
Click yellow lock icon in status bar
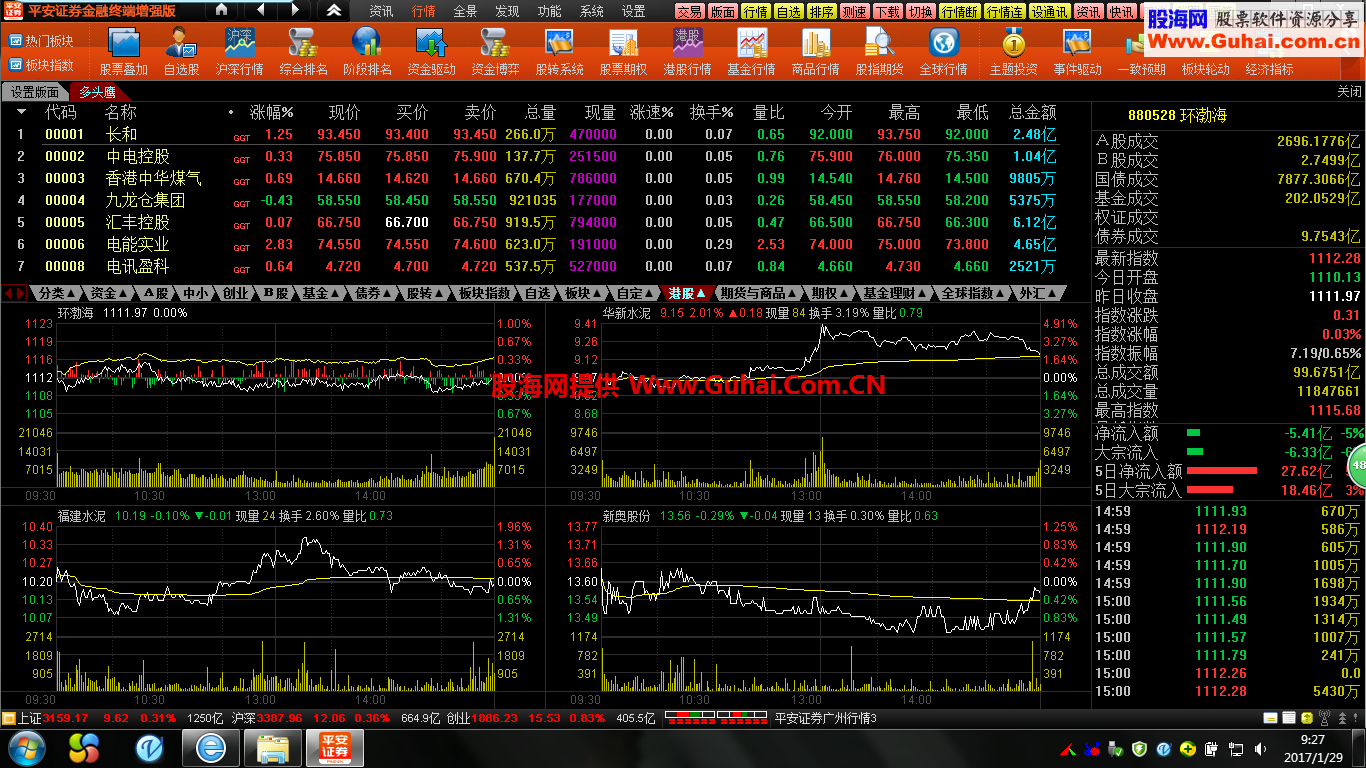click(1306, 718)
